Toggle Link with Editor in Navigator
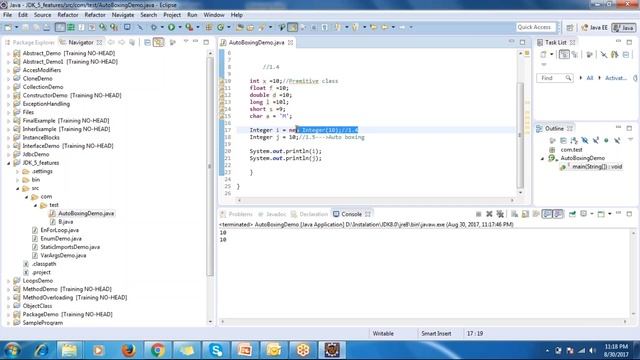Screen dimensions: 640x360 (158, 42)
